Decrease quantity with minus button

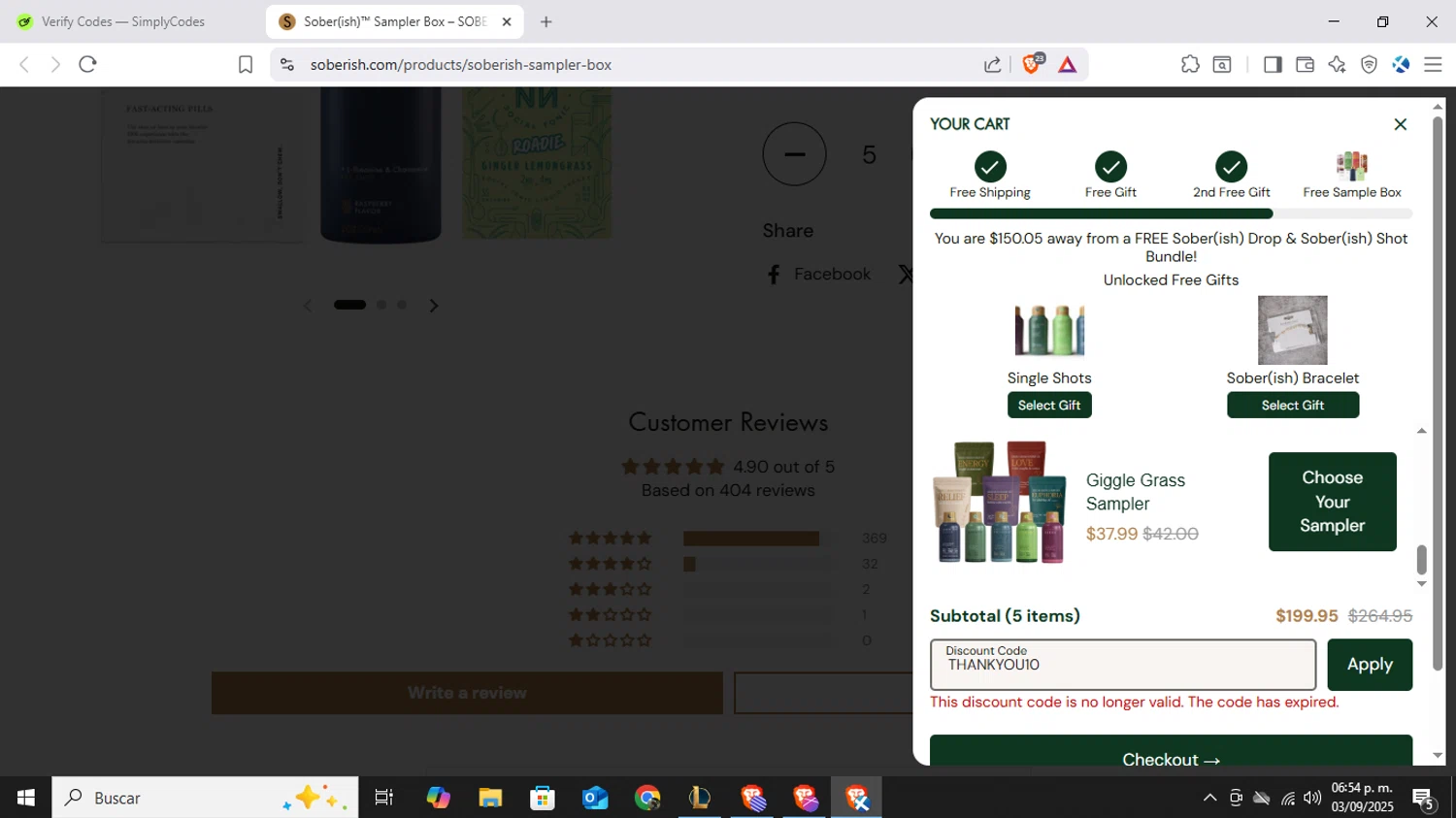click(x=794, y=154)
